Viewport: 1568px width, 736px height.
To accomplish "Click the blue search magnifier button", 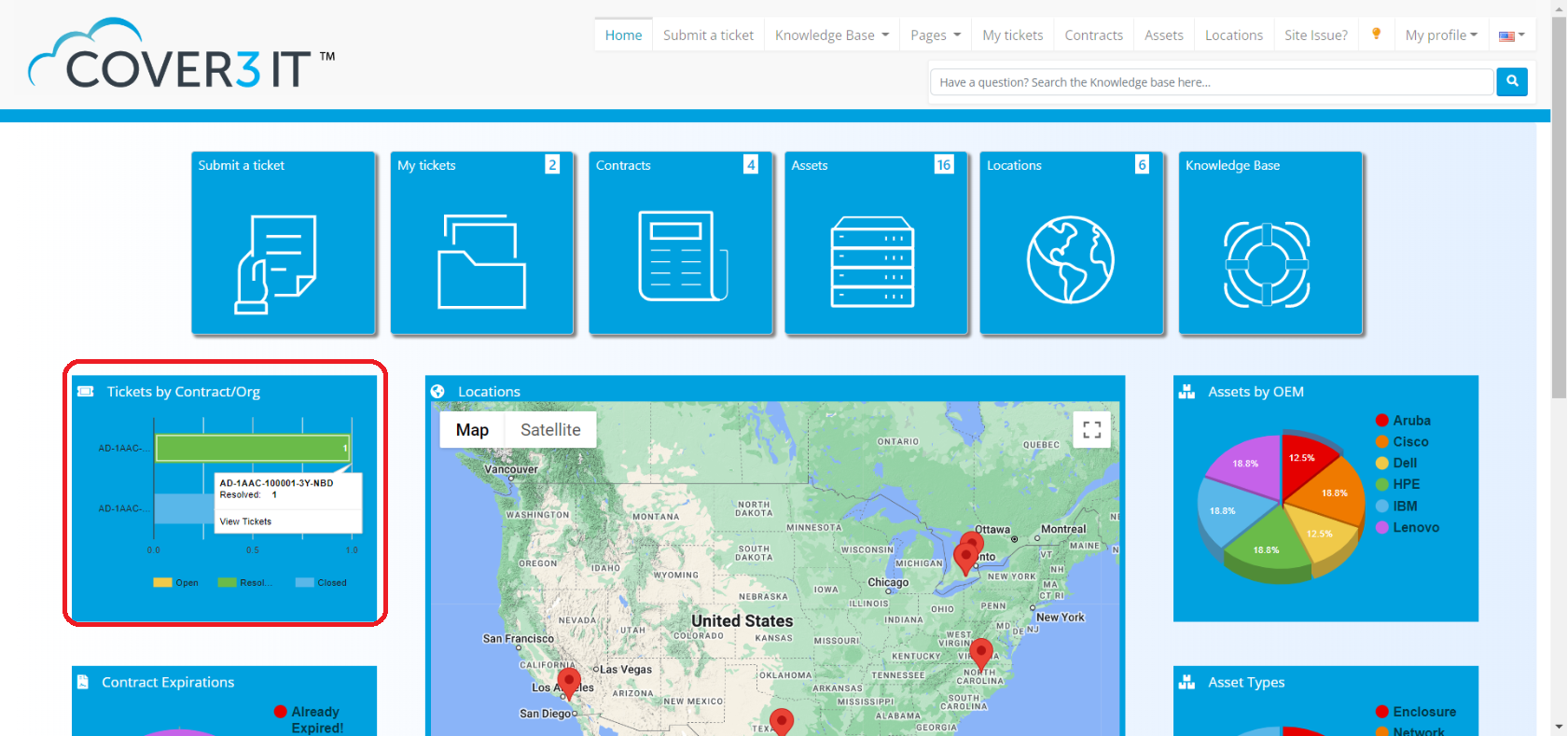I will tap(1511, 82).
